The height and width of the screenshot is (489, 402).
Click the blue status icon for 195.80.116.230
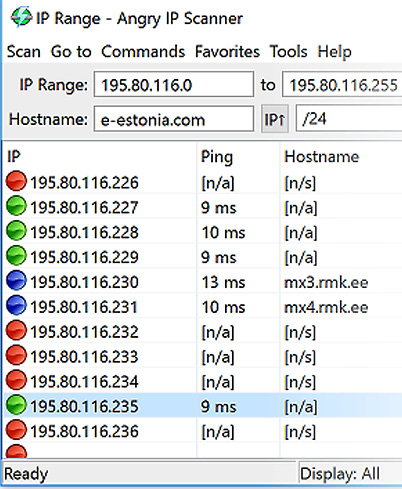click(16, 280)
